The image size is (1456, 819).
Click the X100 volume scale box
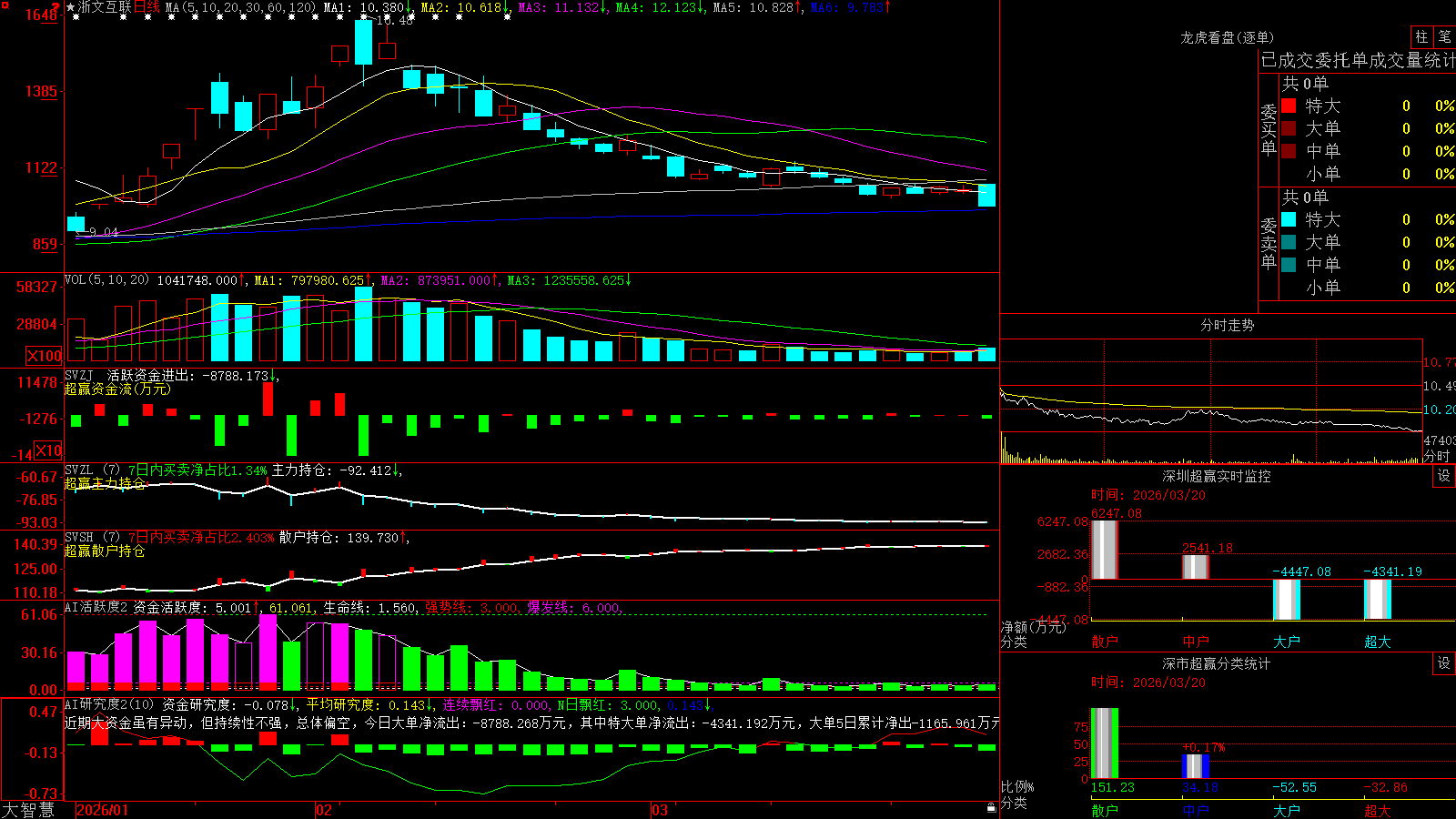44,356
